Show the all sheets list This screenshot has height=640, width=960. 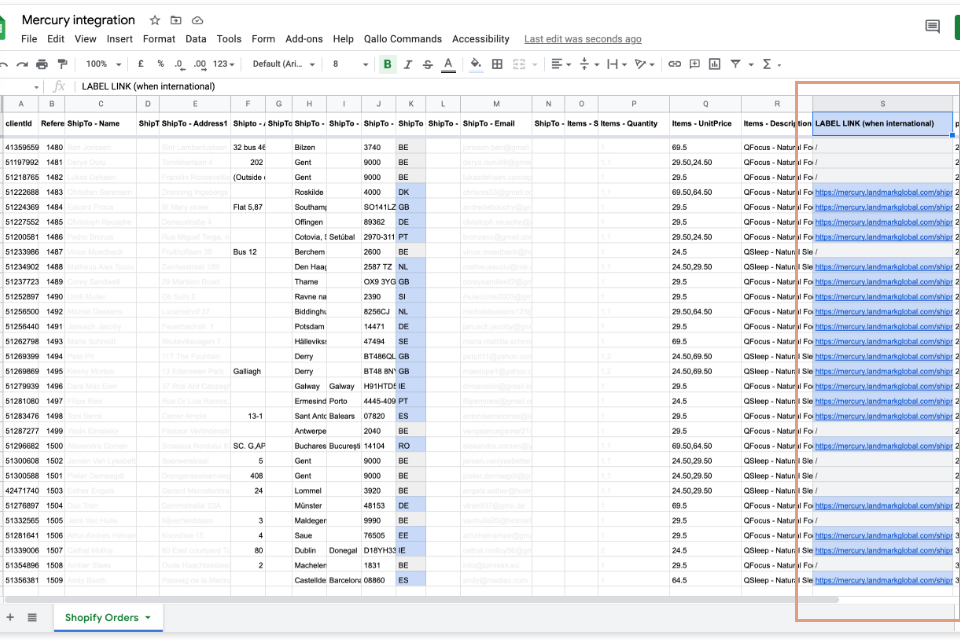click(x=32, y=617)
